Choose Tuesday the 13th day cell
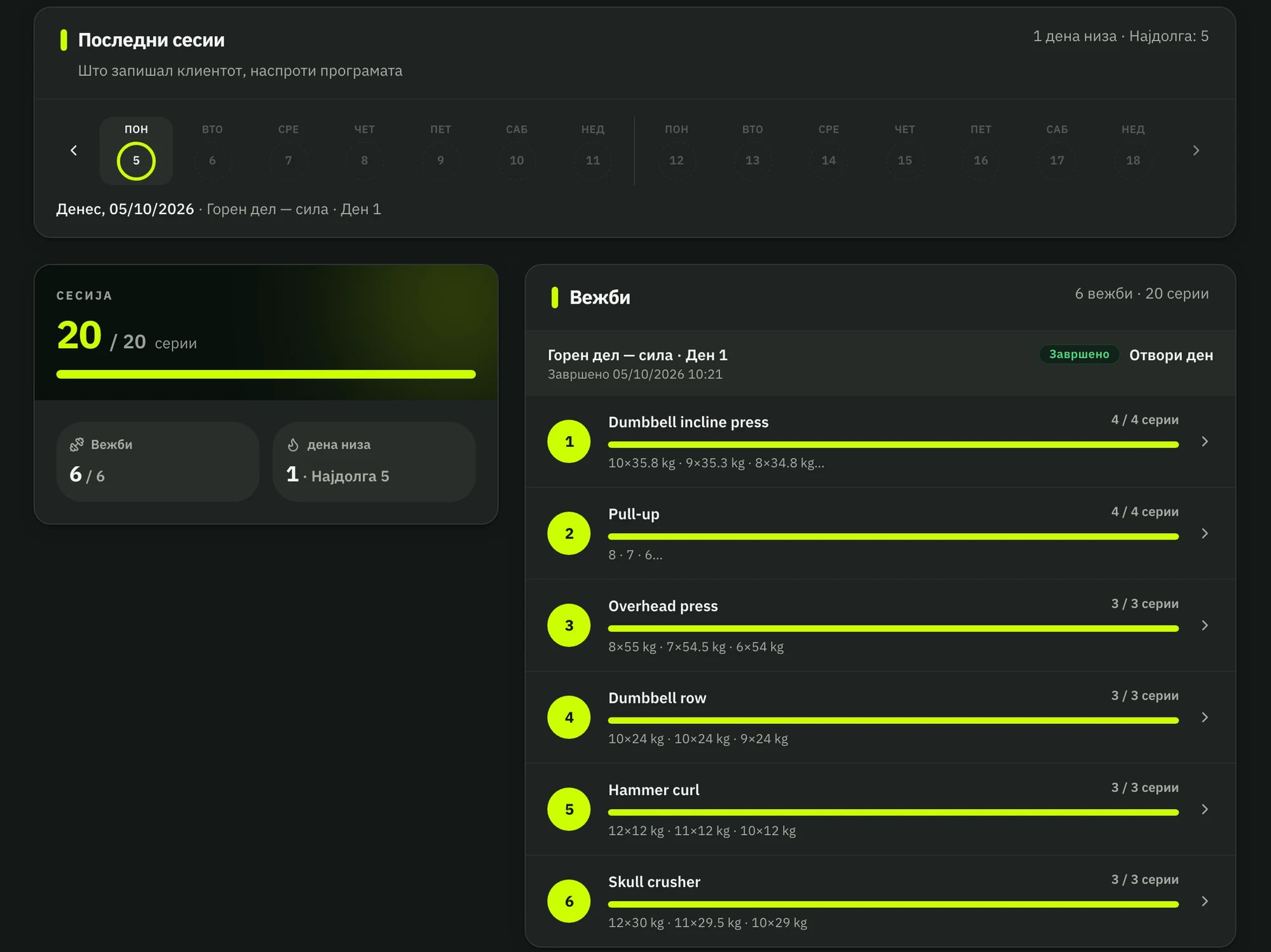Image resolution: width=1271 pixels, height=952 pixels. 752,151
